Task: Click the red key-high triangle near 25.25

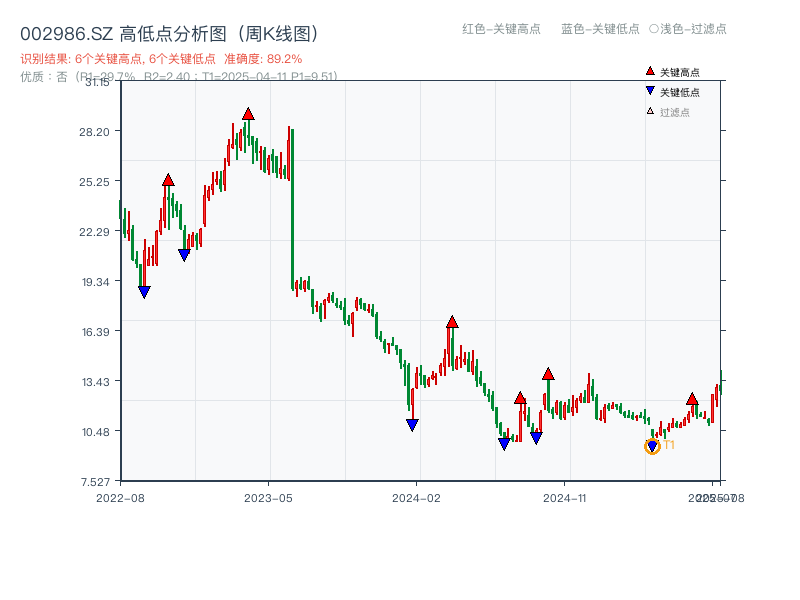Action: coord(168,180)
